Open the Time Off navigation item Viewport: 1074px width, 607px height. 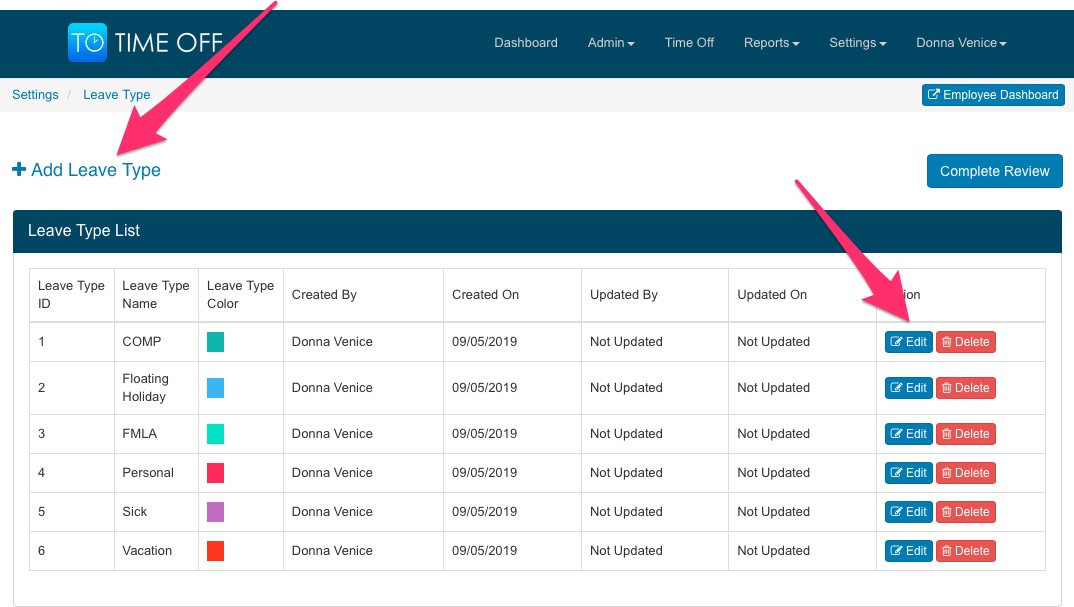[x=689, y=43]
